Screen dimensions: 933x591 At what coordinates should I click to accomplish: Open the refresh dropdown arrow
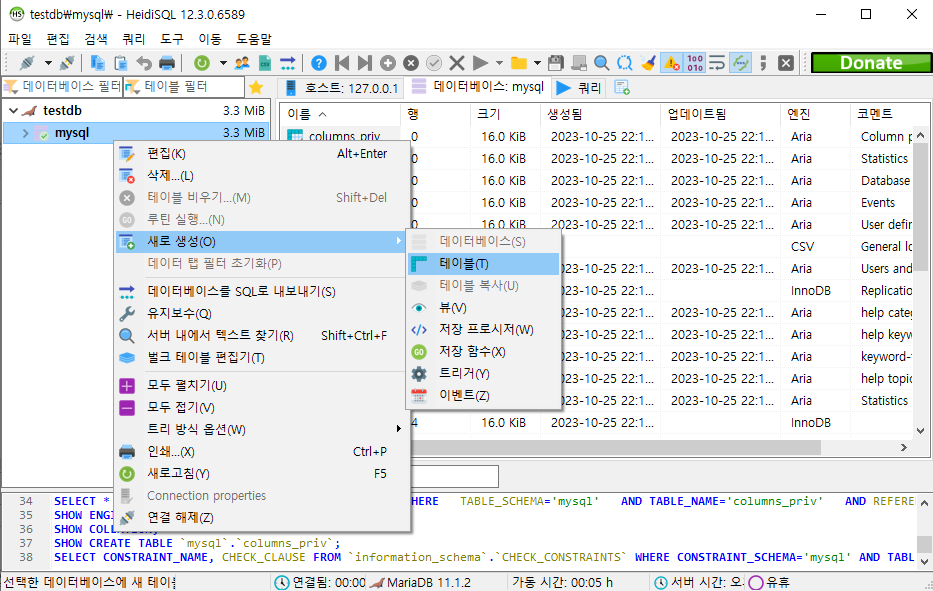(223, 62)
